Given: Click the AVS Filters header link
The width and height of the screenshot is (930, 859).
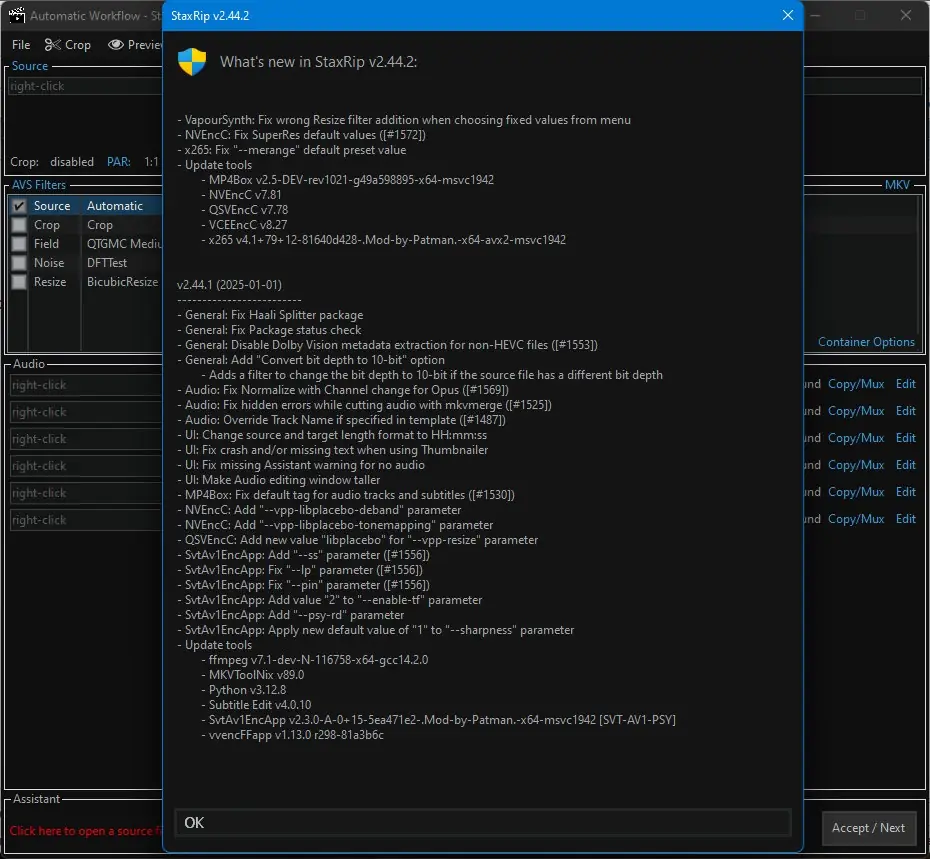Looking at the screenshot, I should pos(39,184).
